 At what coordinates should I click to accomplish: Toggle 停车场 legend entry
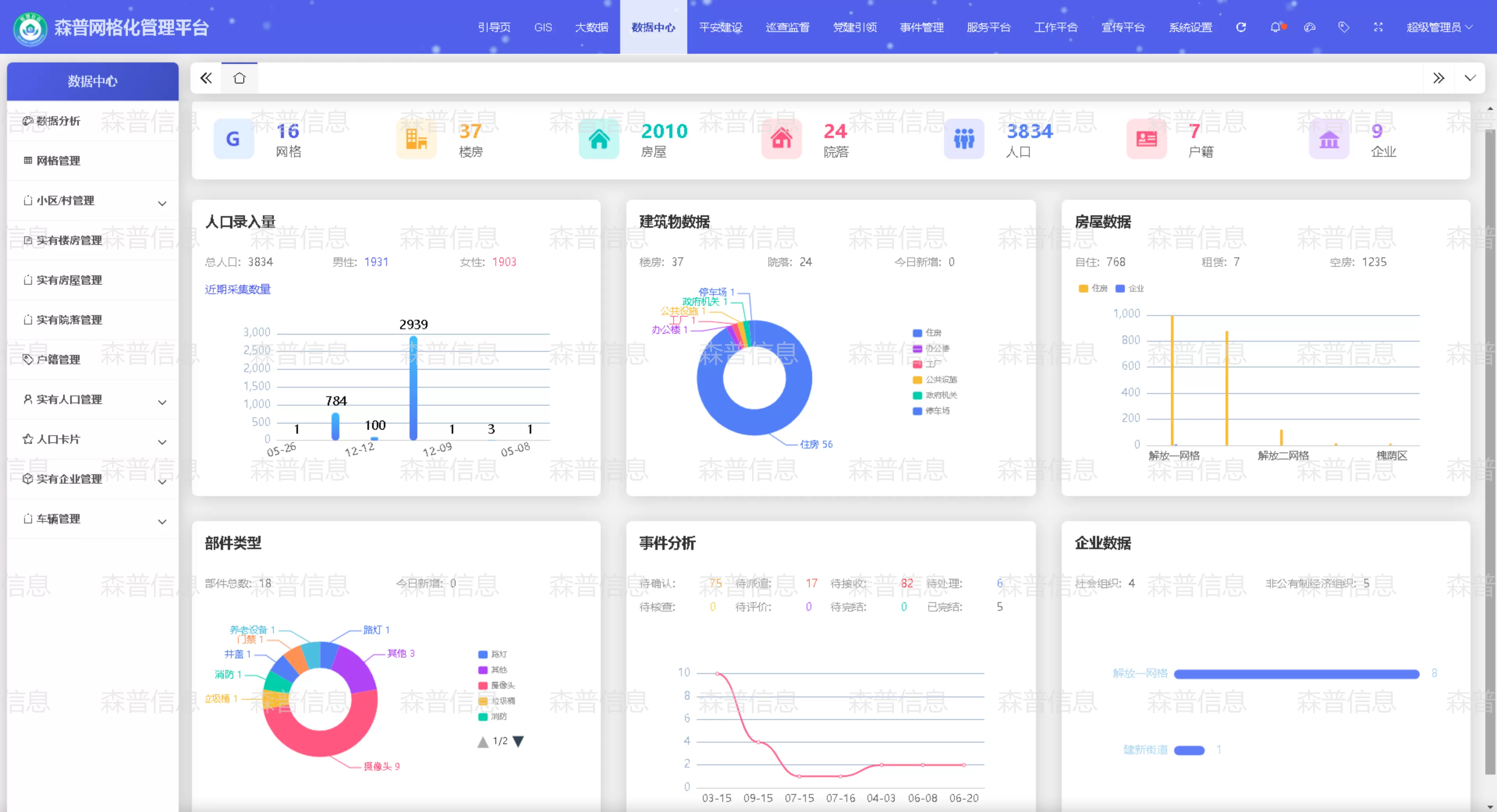point(931,411)
